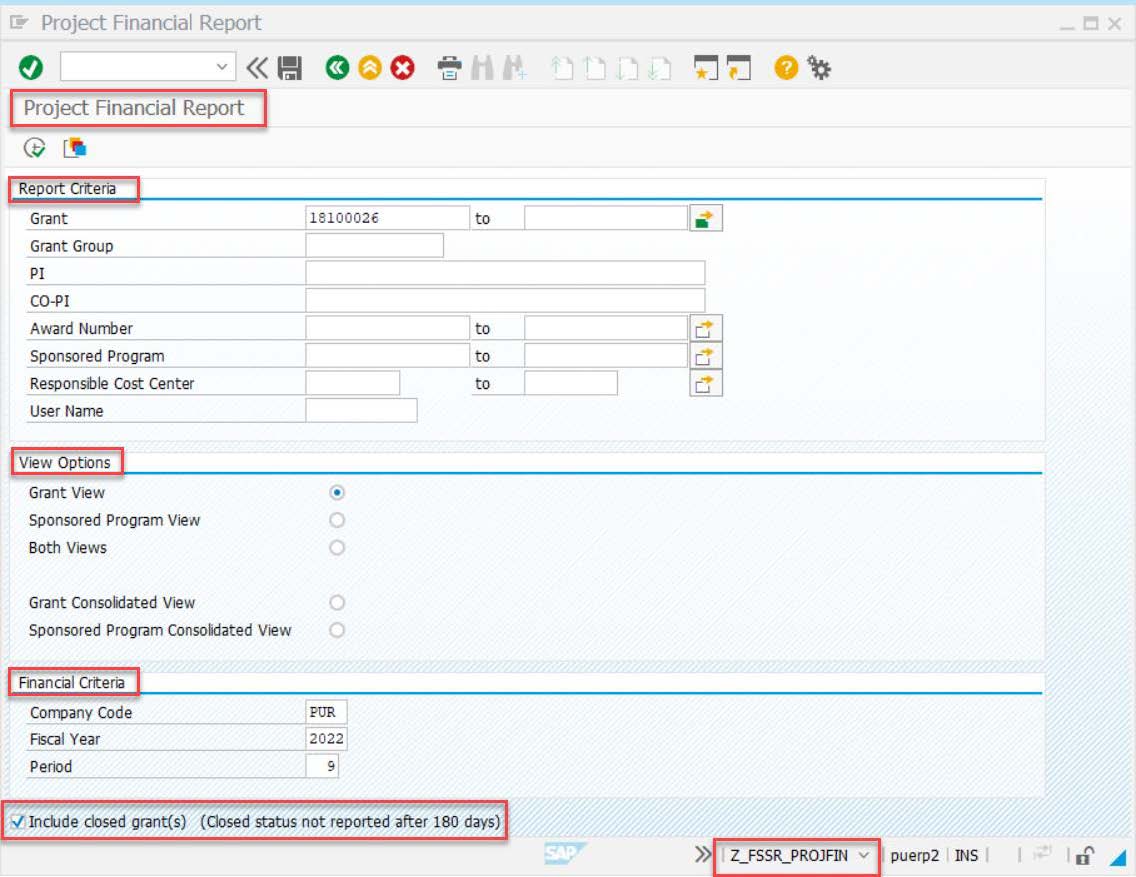Click the Find Next binoculars icon
This screenshot has height=877, width=1136.
tap(514, 68)
